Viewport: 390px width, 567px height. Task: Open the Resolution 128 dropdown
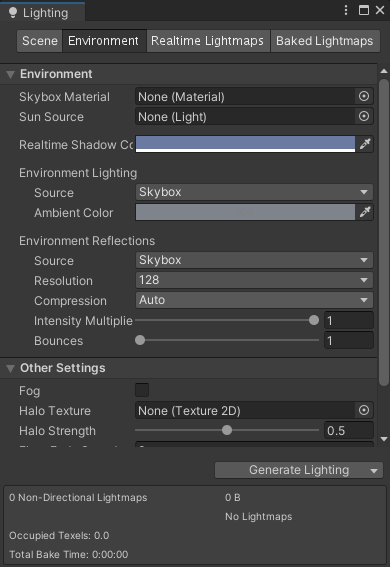(x=254, y=280)
